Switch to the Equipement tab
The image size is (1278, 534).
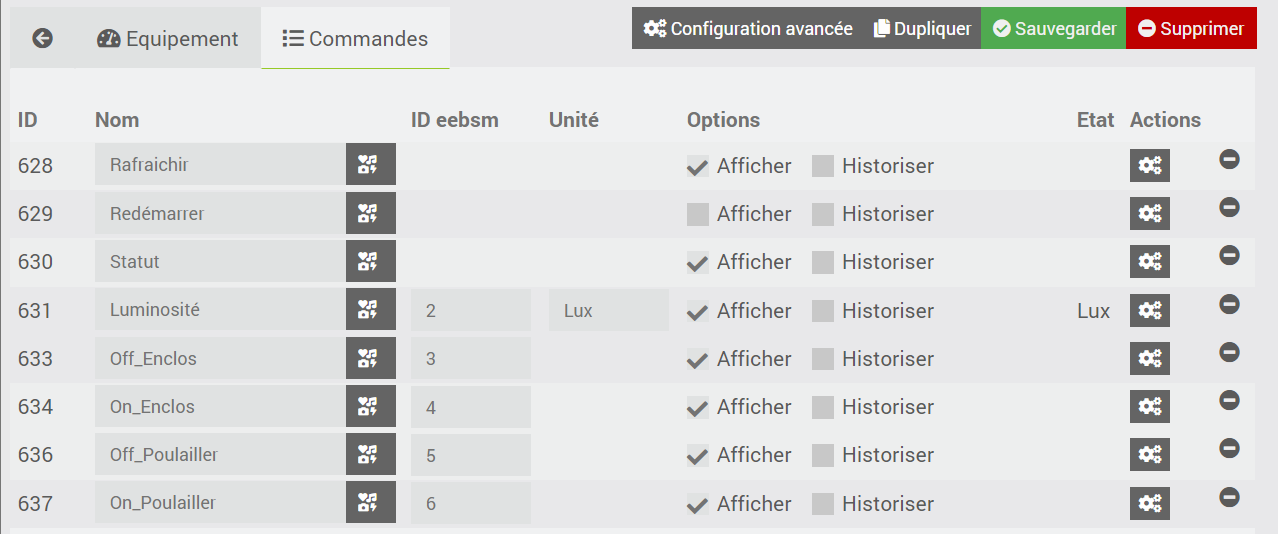pos(168,39)
